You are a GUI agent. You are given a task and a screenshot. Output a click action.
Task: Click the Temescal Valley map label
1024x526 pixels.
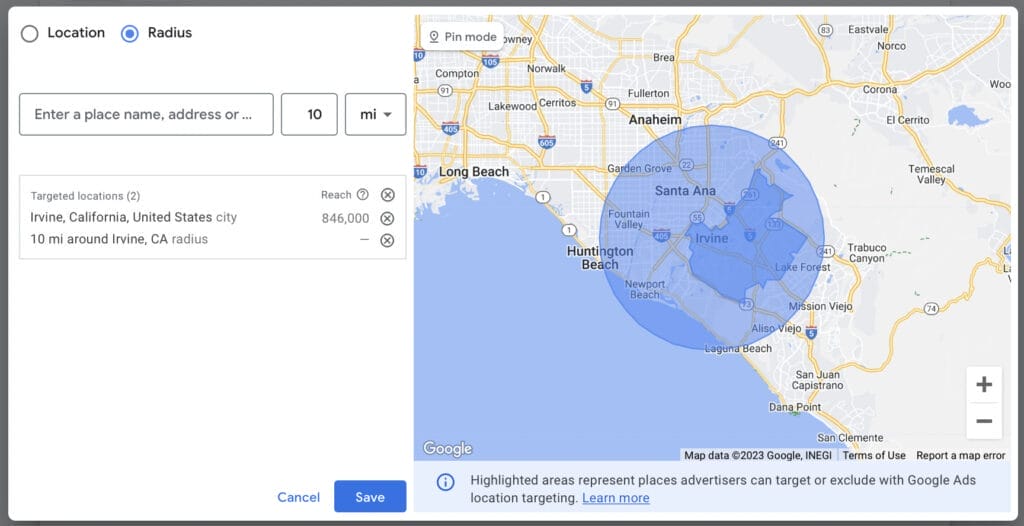point(931,174)
